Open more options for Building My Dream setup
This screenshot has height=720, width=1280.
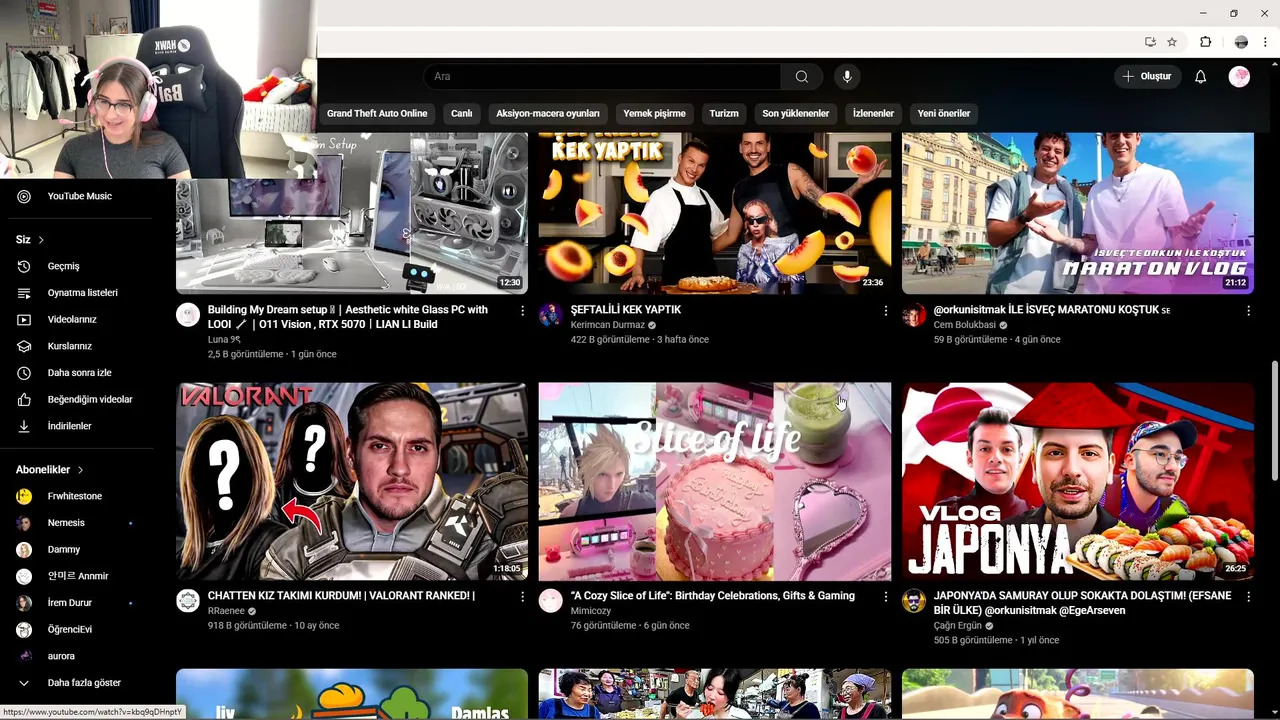point(522,311)
